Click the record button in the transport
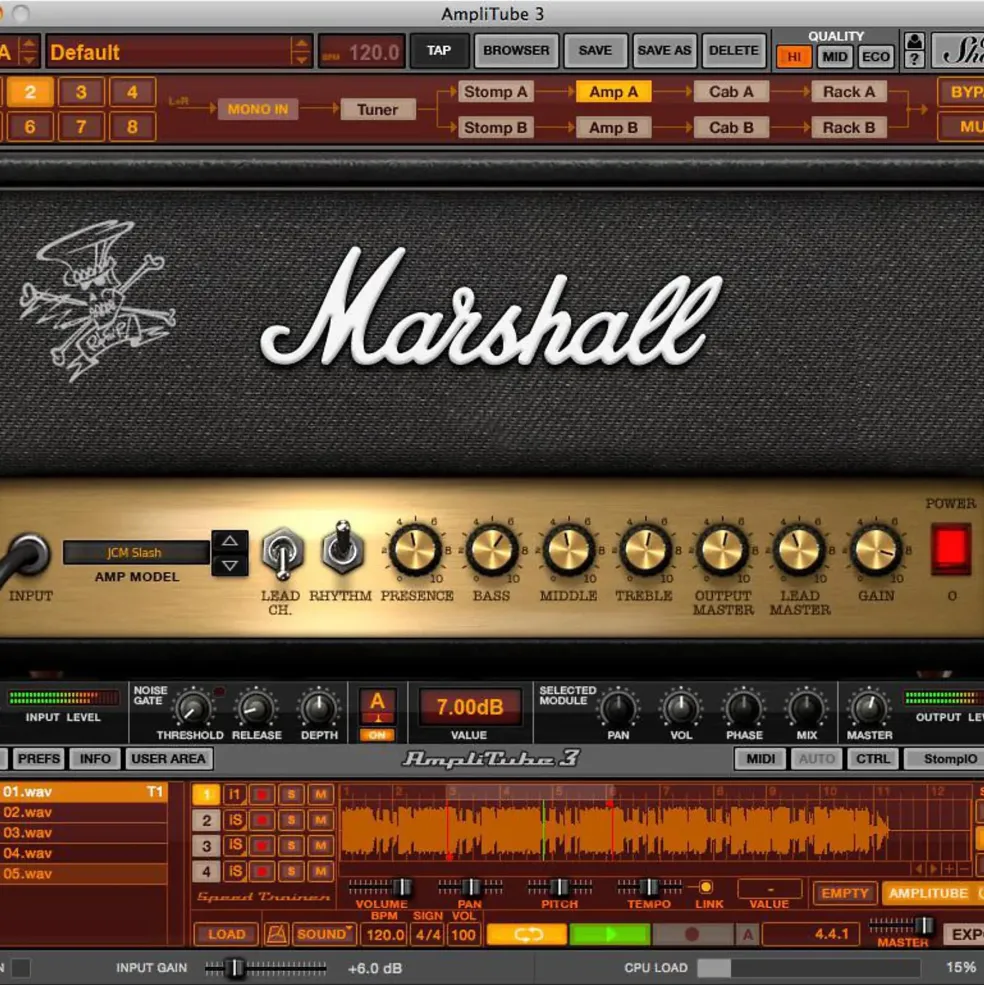Screen dimensions: 984x985 [692, 934]
